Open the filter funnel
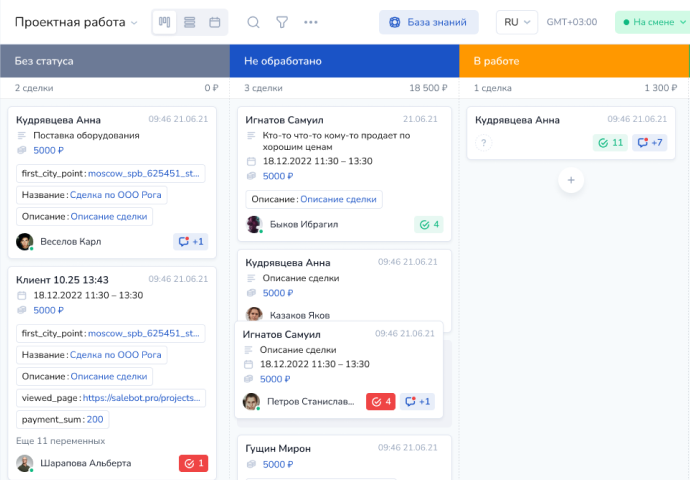Image resolution: width=690 pixels, height=480 pixels. pos(282,22)
